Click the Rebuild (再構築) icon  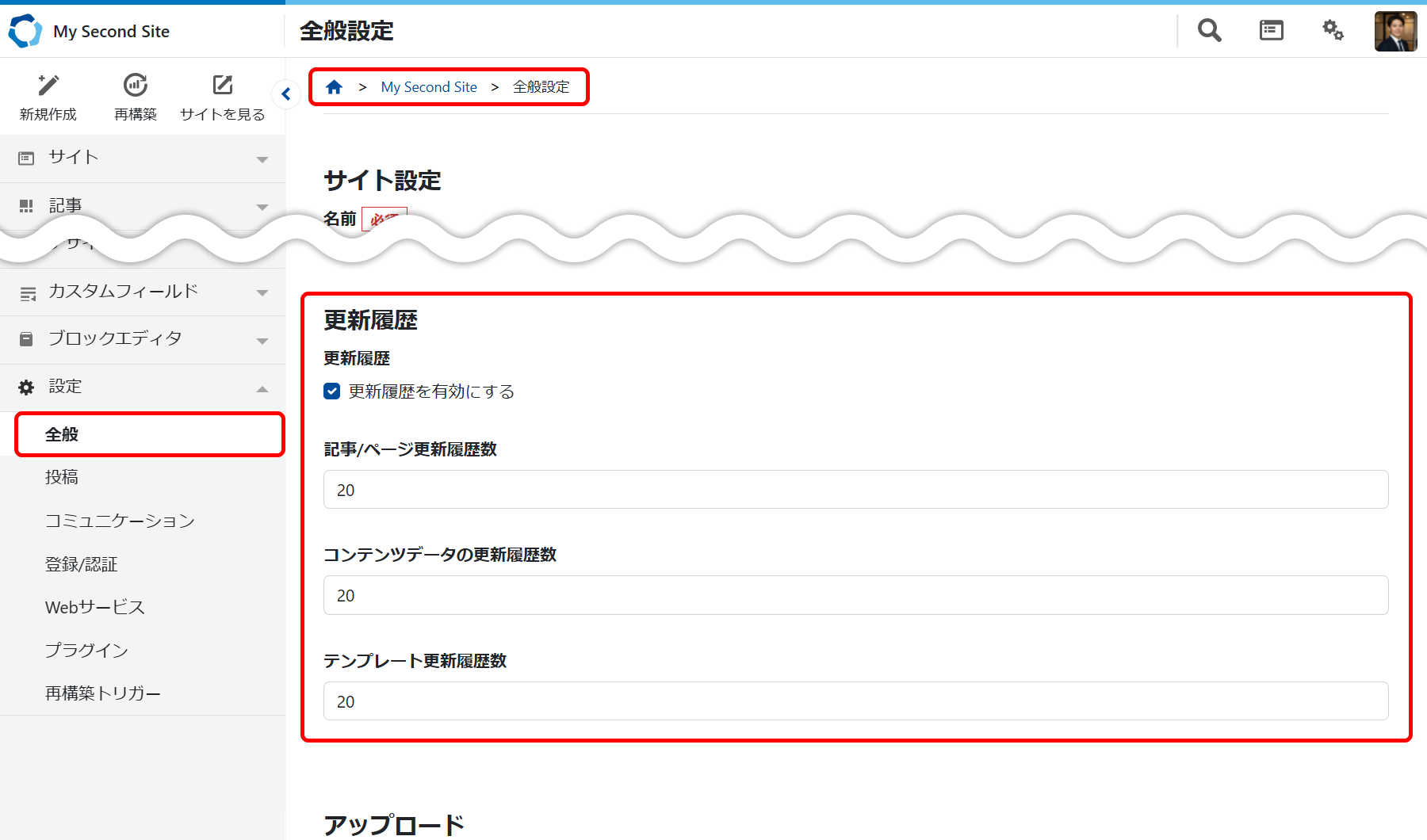point(136,86)
